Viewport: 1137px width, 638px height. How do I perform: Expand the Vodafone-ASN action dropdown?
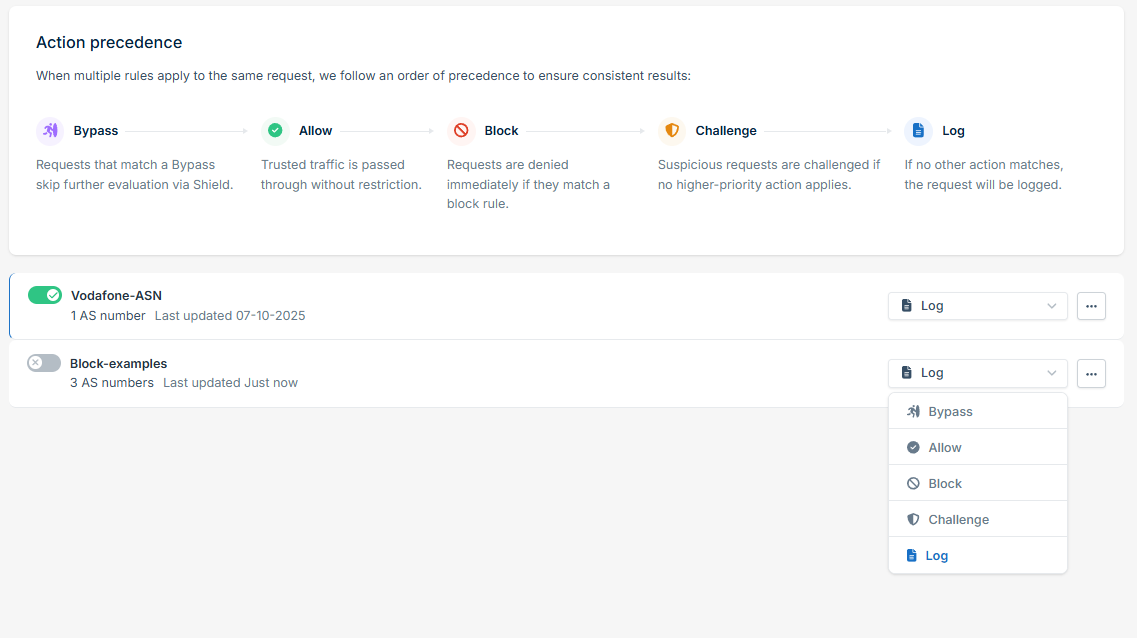tap(977, 306)
